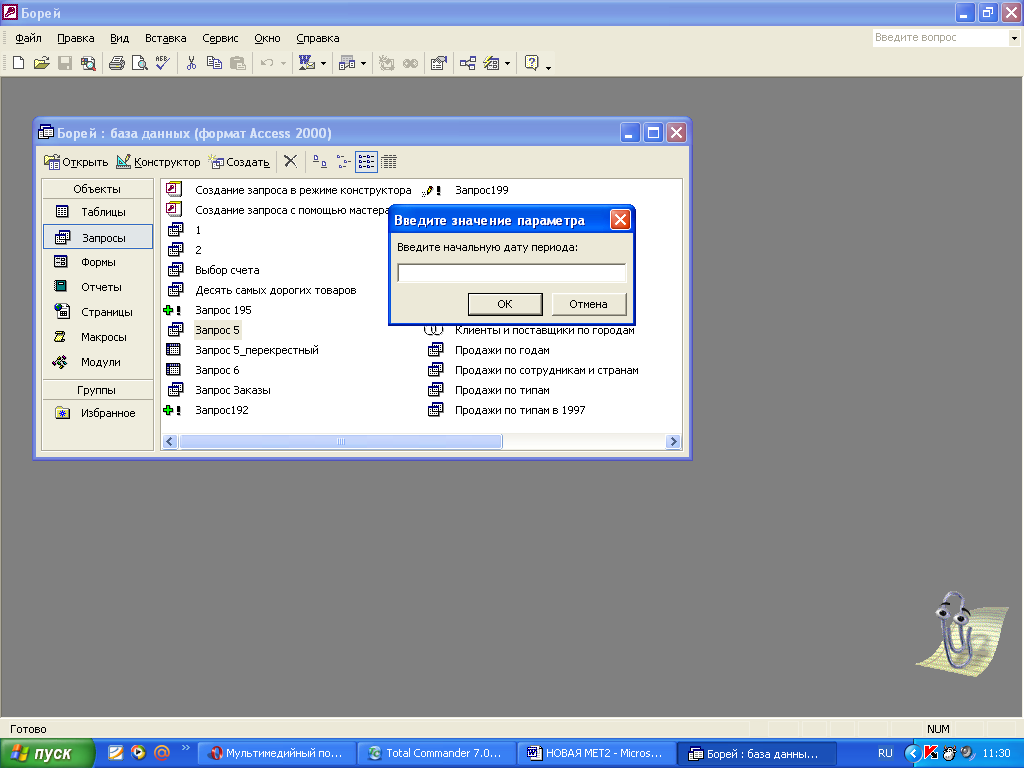Select 'Десять самых дорогих товаров' query

point(276,290)
